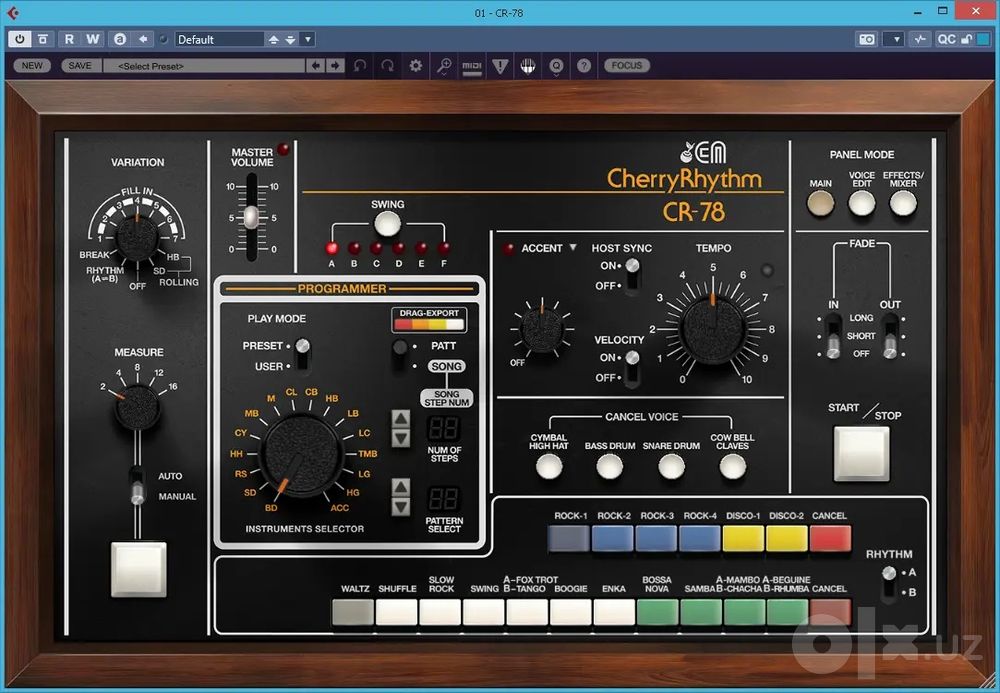
Task: Toggle the Host Sync On/Off switch
Action: (632, 275)
